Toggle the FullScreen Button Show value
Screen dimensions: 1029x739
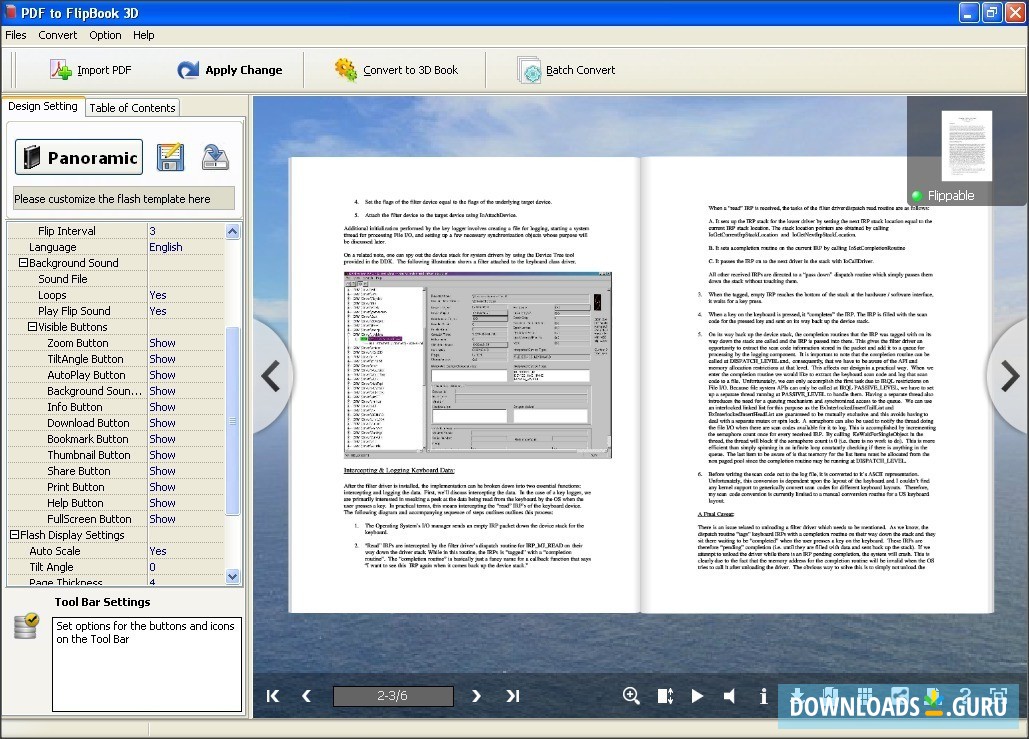(x=186, y=519)
